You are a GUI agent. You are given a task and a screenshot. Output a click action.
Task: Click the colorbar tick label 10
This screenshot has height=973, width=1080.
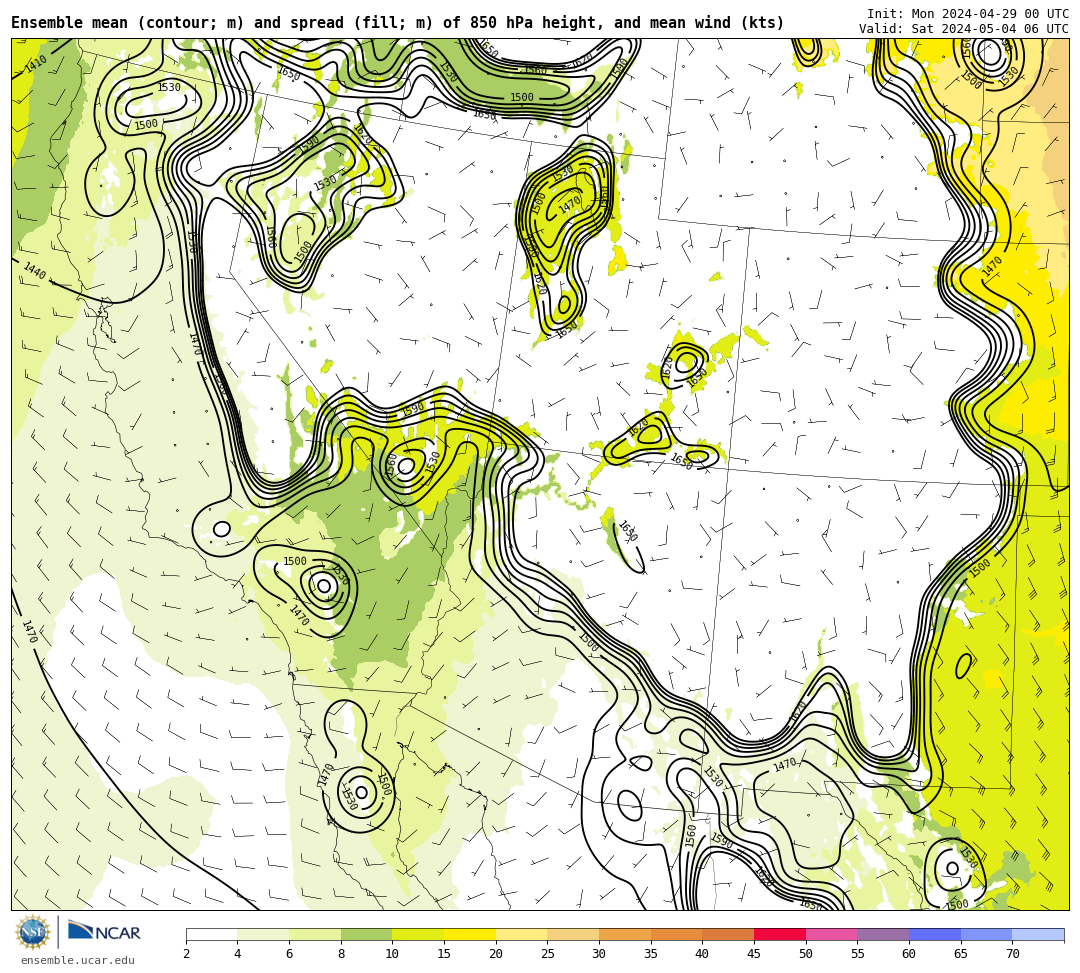393,954
